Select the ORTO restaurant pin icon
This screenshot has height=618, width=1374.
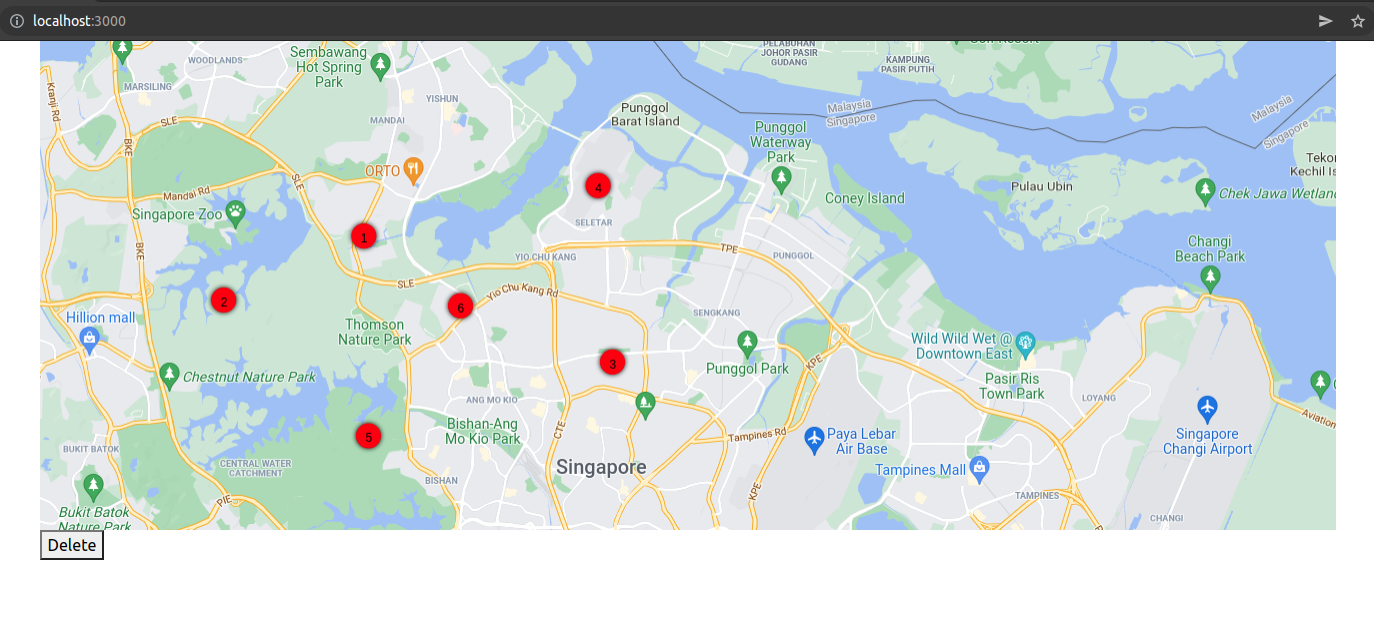[x=414, y=170]
